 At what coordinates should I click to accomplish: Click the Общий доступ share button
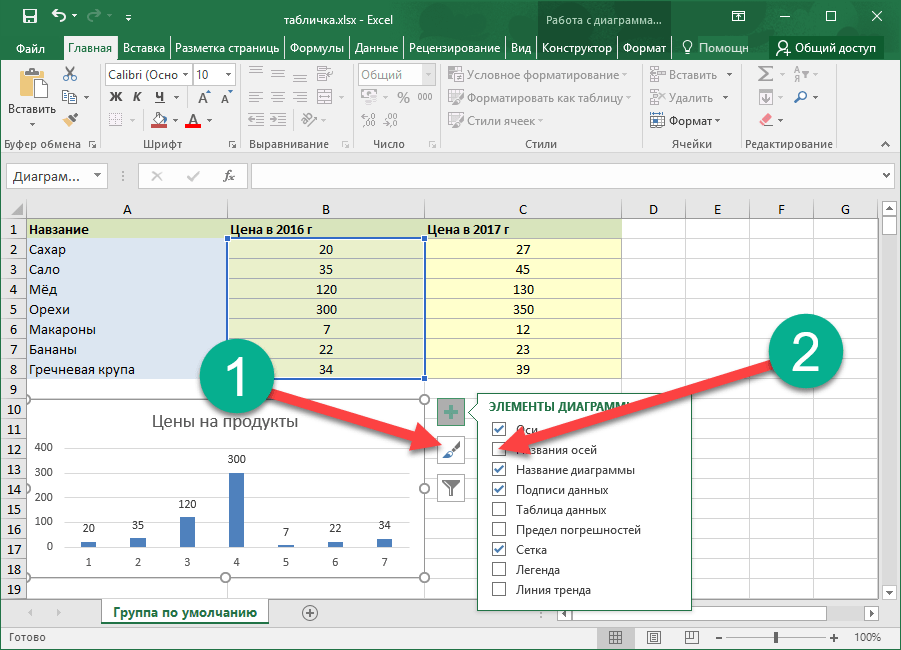[x=826, y=48]
